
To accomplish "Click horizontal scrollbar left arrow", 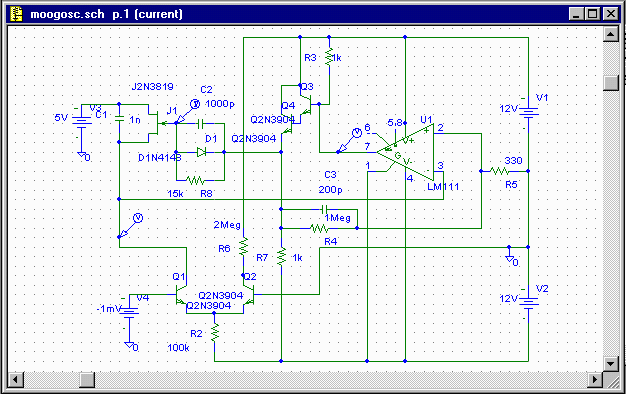I will click(x=16, y=379).
